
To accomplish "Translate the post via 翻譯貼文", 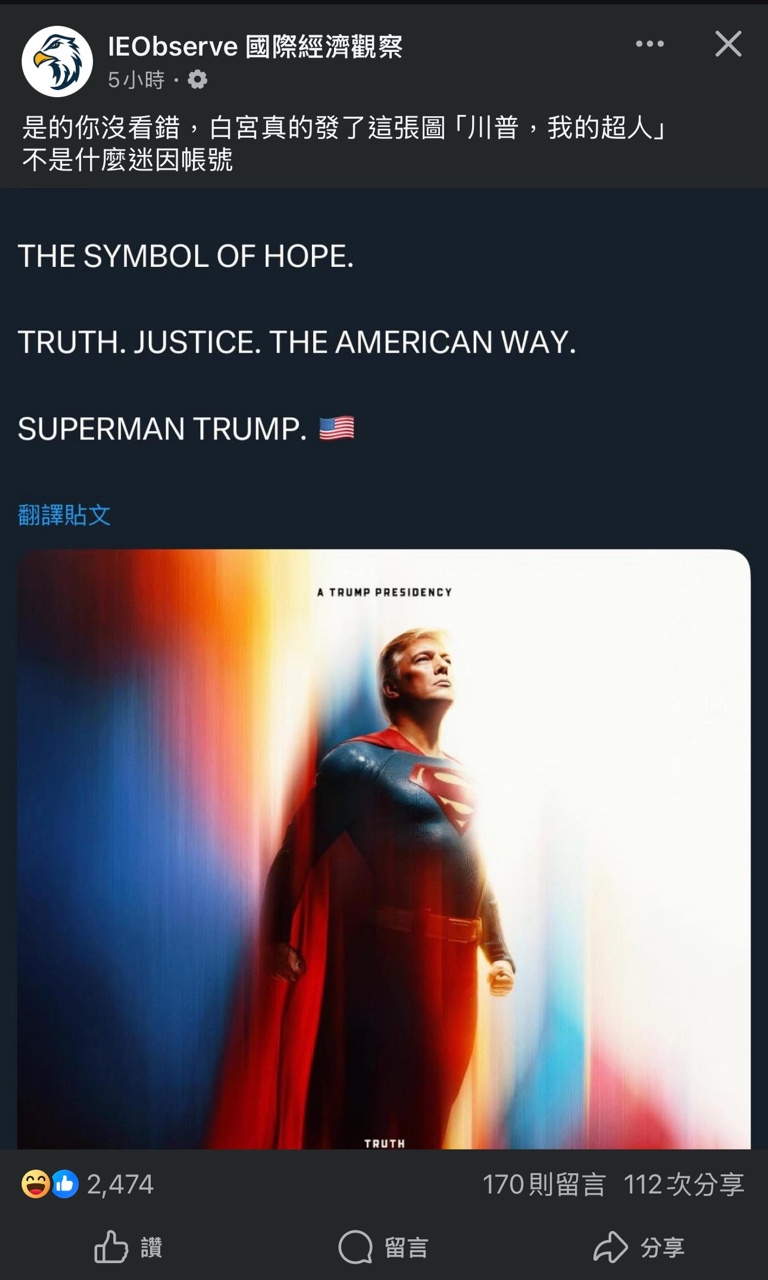I will [64, 515].
